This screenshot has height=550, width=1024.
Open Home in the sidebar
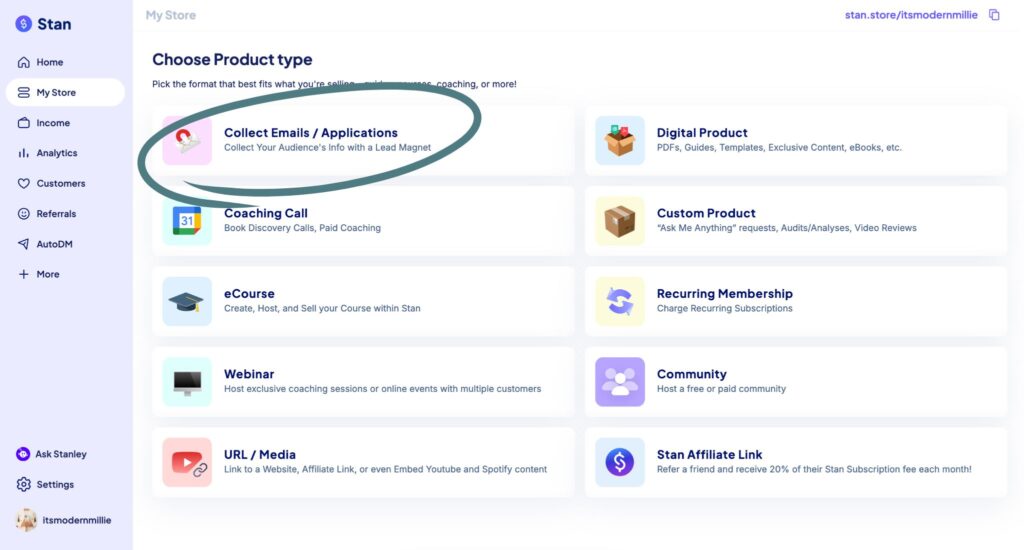click(x=49, y=62)
